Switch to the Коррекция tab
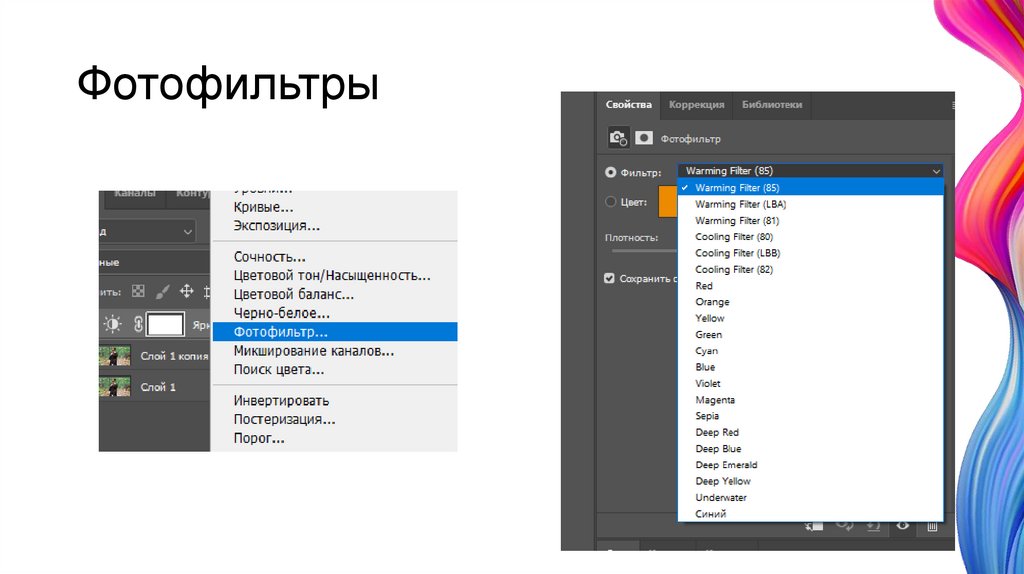1024x574 pixels. click(696, 104)
